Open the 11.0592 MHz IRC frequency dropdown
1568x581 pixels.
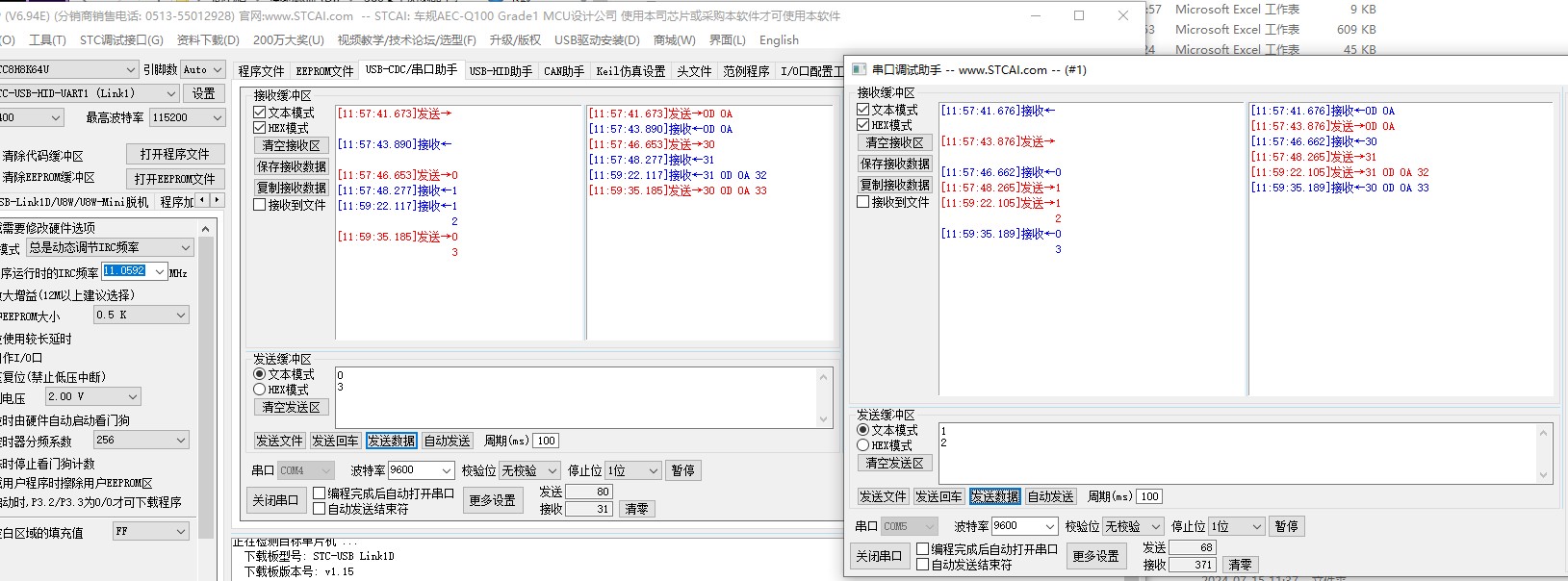pyautogui.click(x=160, y=272)
